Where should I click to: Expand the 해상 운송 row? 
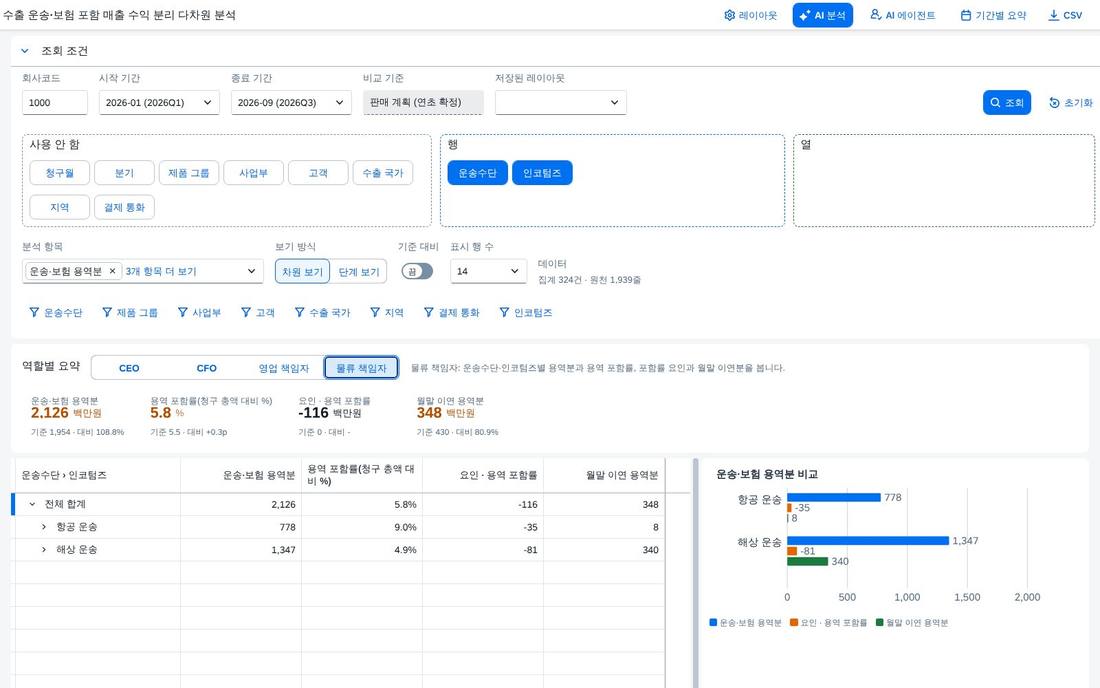43,550
